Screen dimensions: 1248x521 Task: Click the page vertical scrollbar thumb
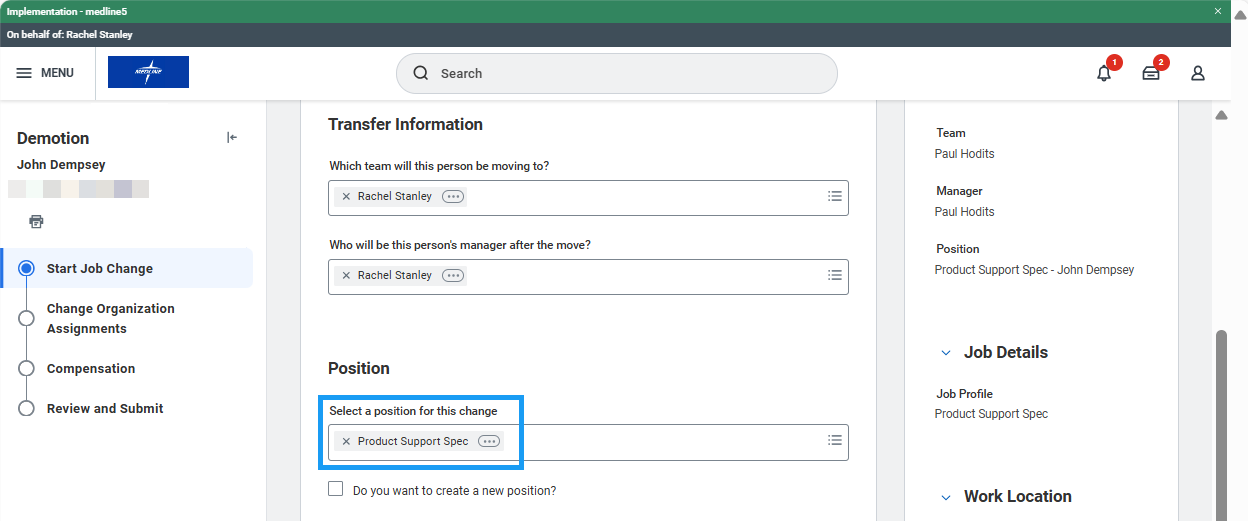tap(1221, 420)
